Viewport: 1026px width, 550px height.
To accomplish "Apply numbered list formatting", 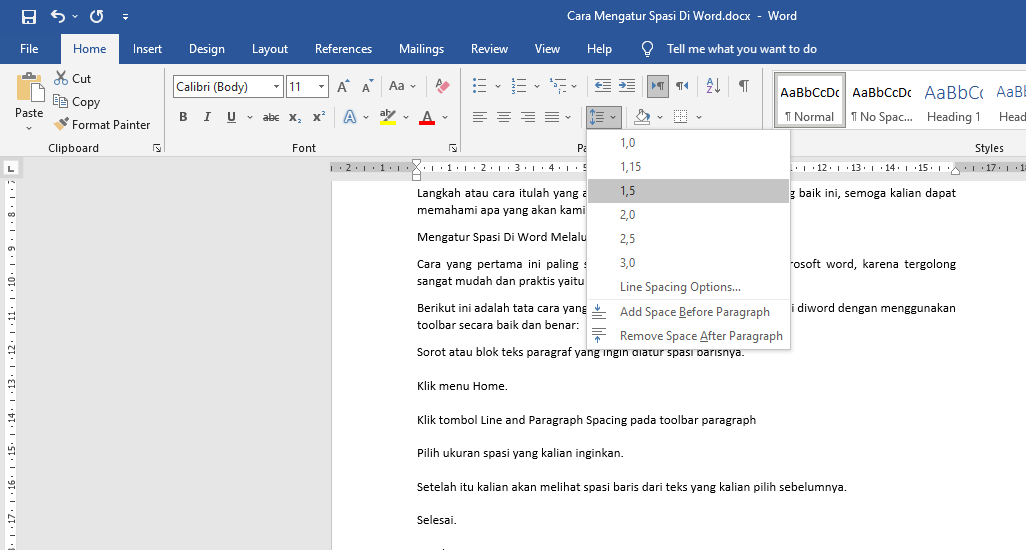I will [519, 86].
